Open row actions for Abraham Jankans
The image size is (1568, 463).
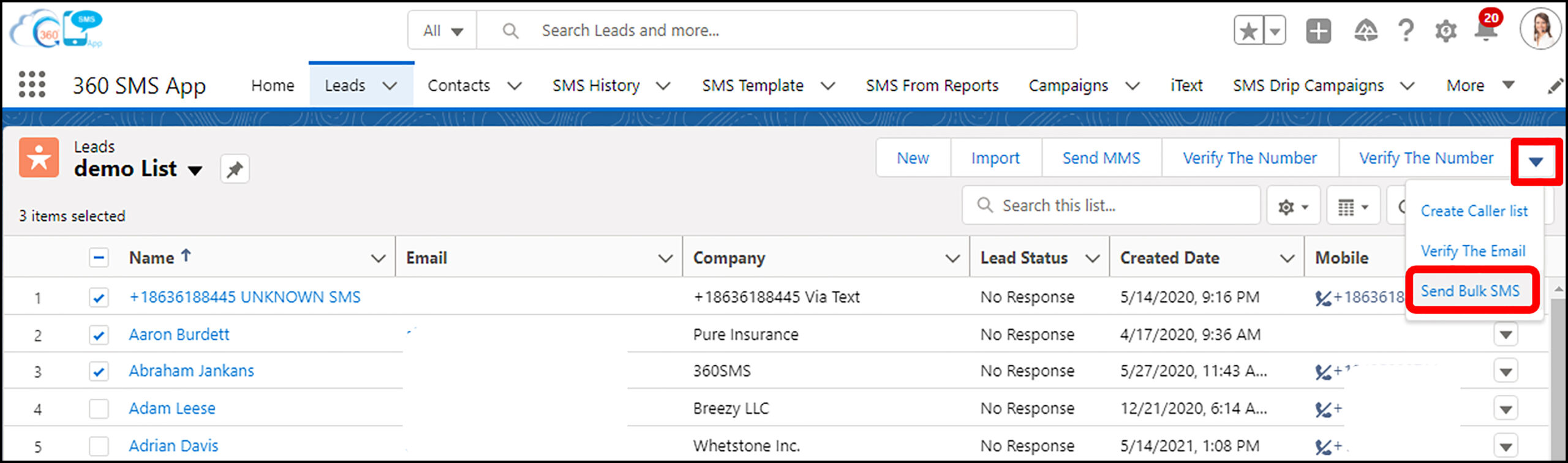click(x=1506, y=371)
